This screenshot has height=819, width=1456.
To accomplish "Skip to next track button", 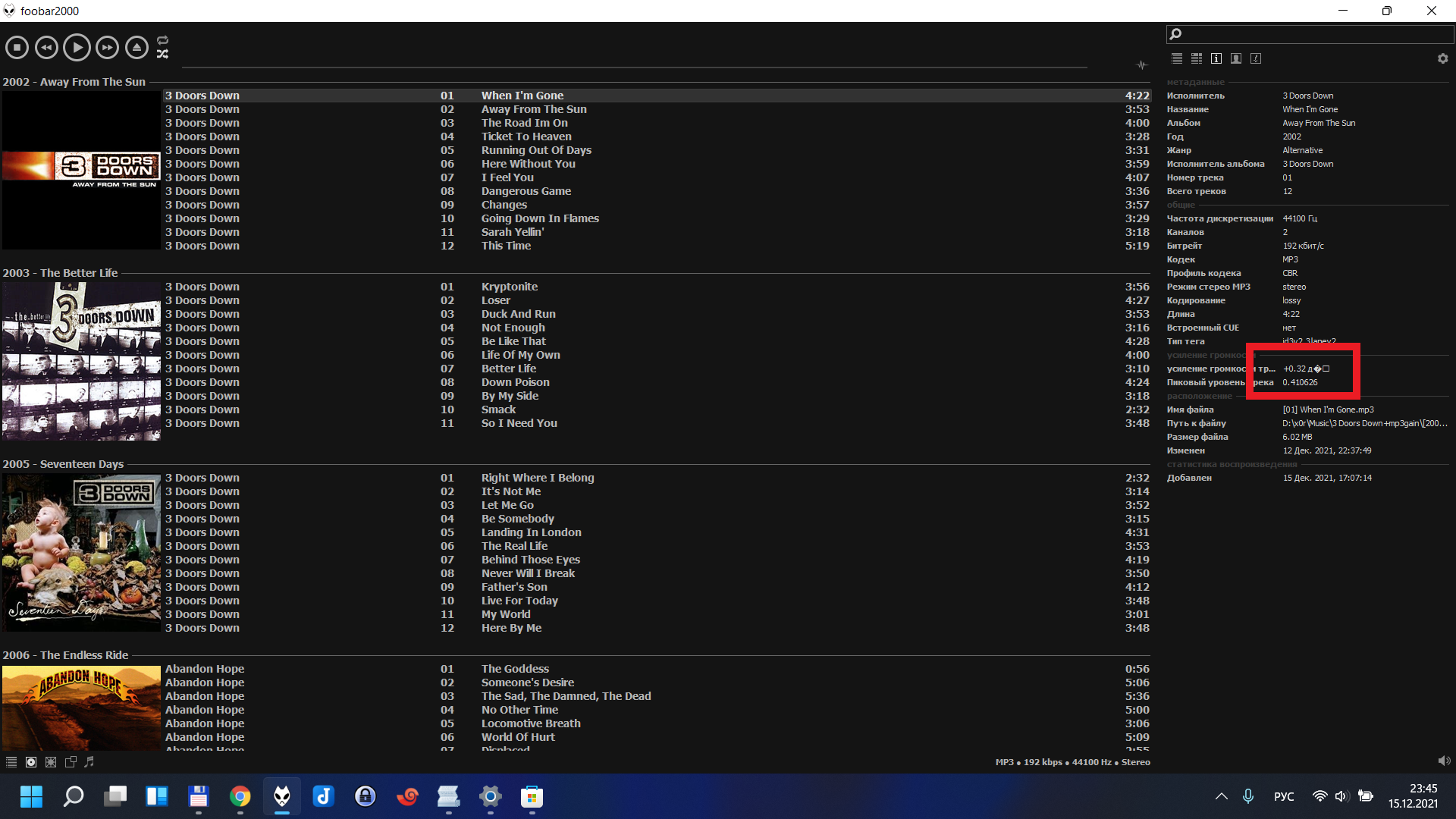I will (x=107, y=48).
